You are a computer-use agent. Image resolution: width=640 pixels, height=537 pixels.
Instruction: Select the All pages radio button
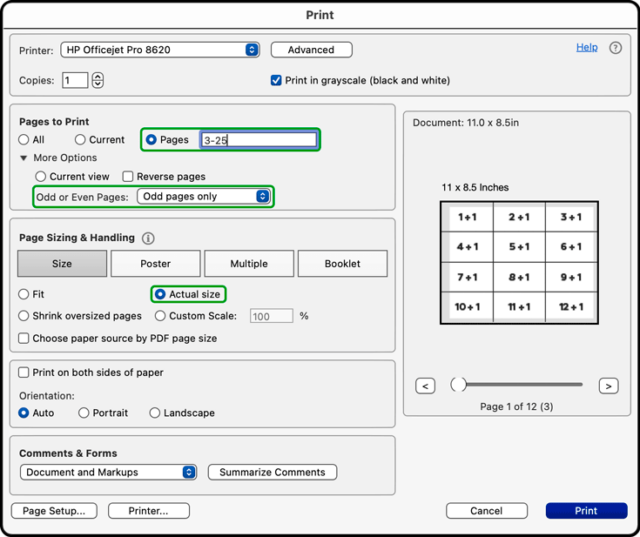24,140
